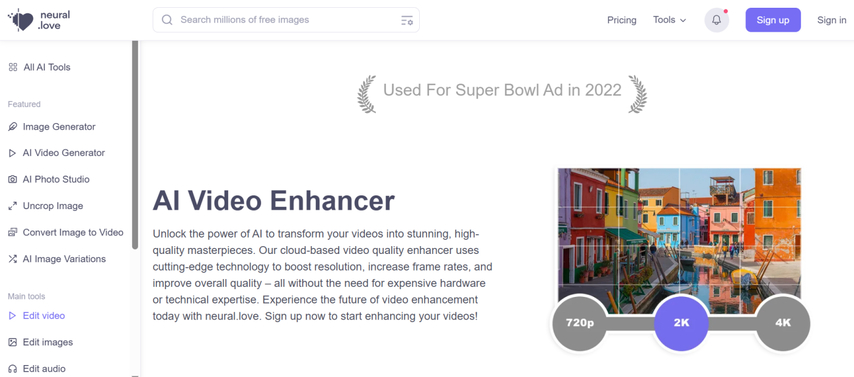
Task: Click the 'Used For Super Bowl Ad in 2022' text
Action: coord(502,90)
